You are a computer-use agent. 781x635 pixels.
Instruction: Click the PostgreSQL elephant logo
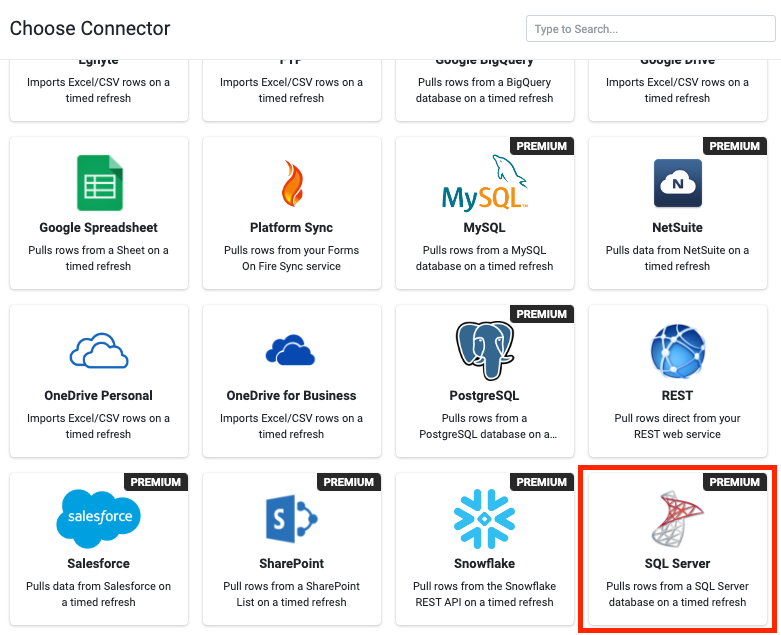click(485, 351)
